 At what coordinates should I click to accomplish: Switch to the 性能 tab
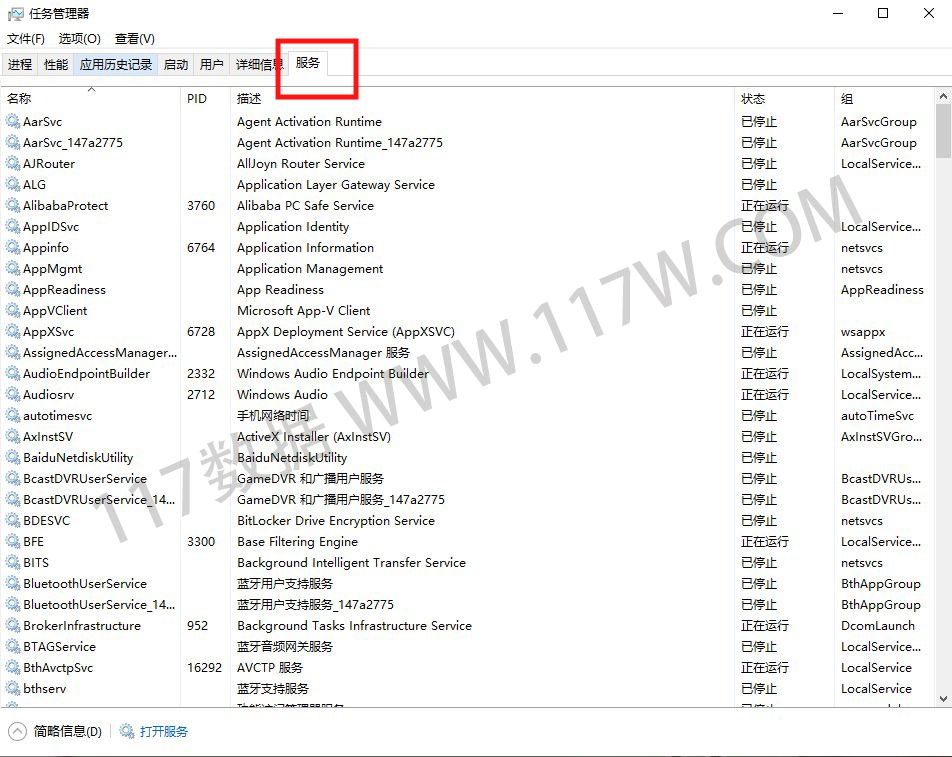(x=56, y=65)
